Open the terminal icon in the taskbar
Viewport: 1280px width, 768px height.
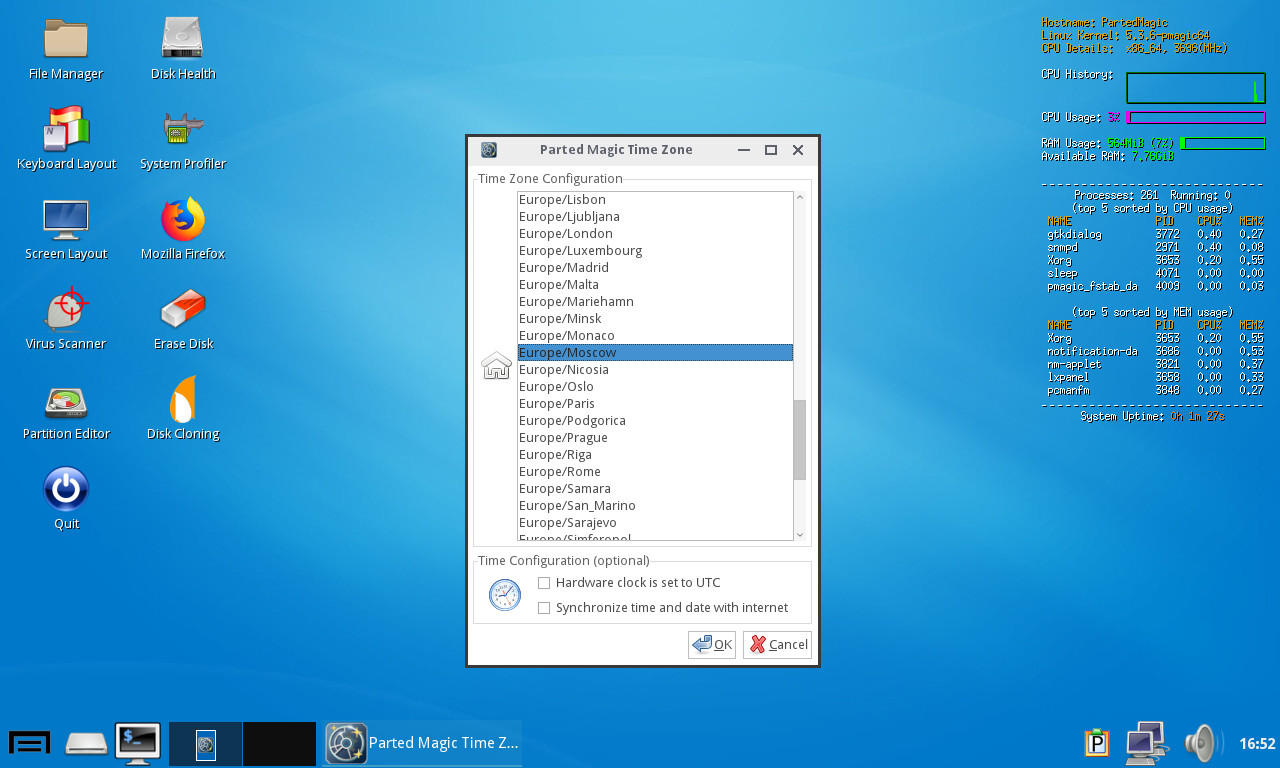click(x=137, y=743)
